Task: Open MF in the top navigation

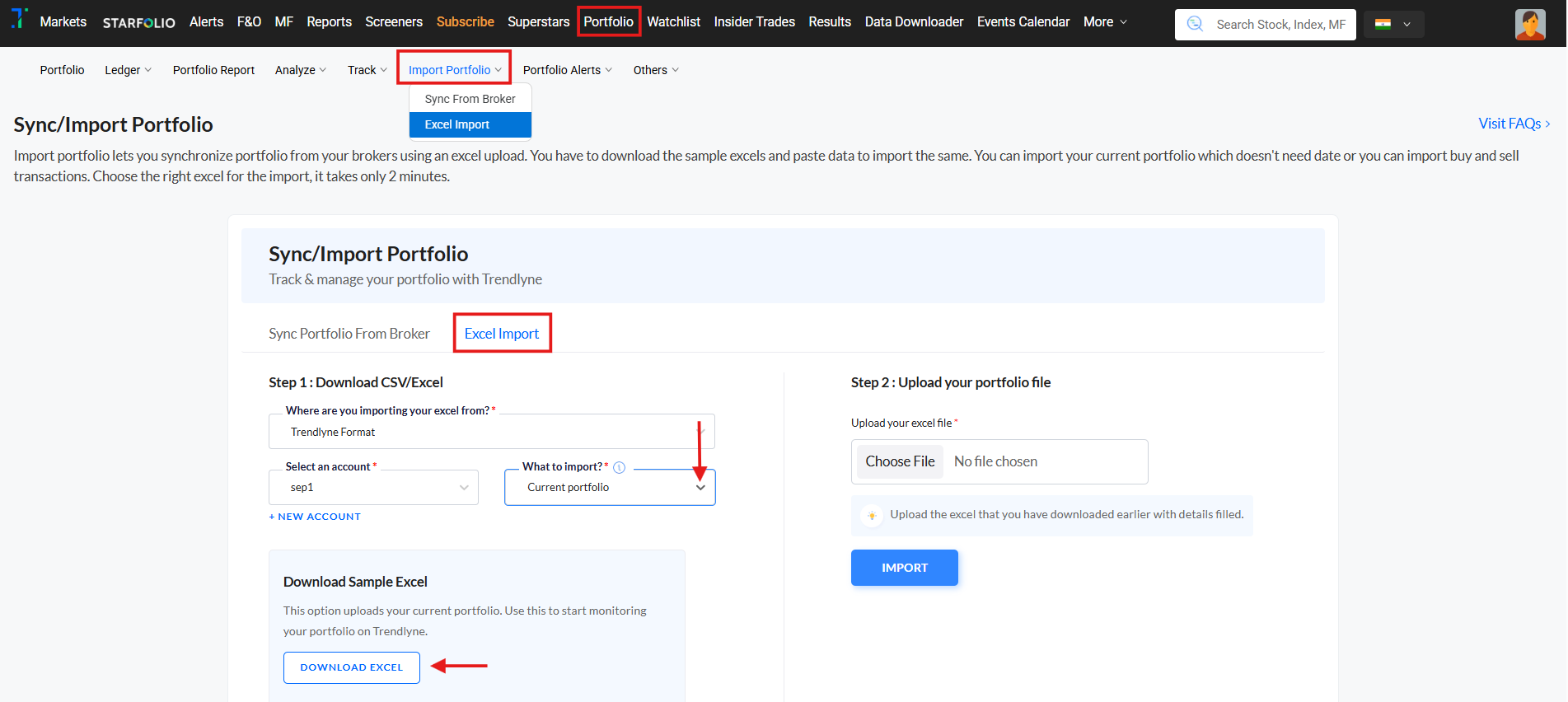Action: [284, 22]
